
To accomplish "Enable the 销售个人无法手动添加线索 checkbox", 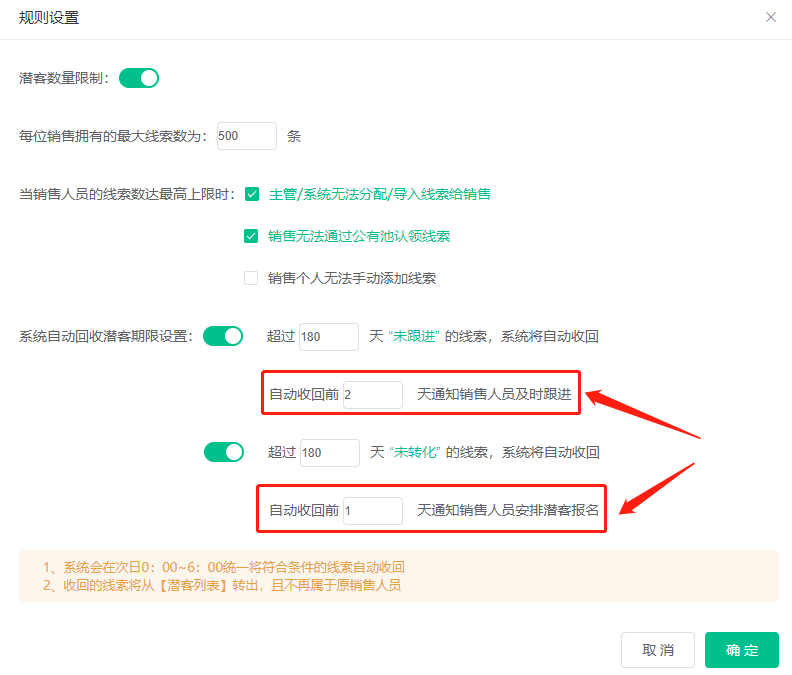I will [x=251, y=278].
